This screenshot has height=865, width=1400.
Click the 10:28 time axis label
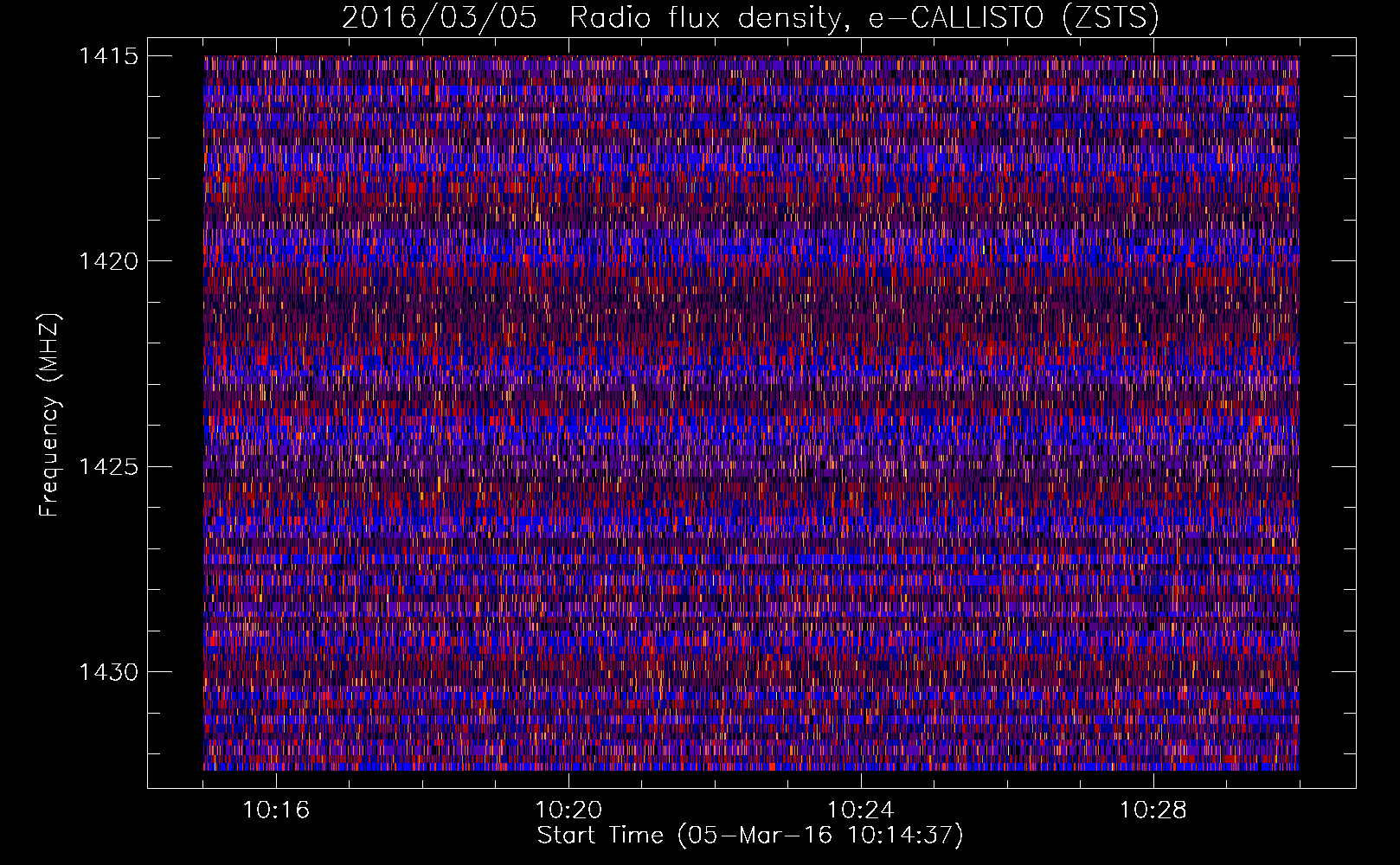pos(1153,811)
